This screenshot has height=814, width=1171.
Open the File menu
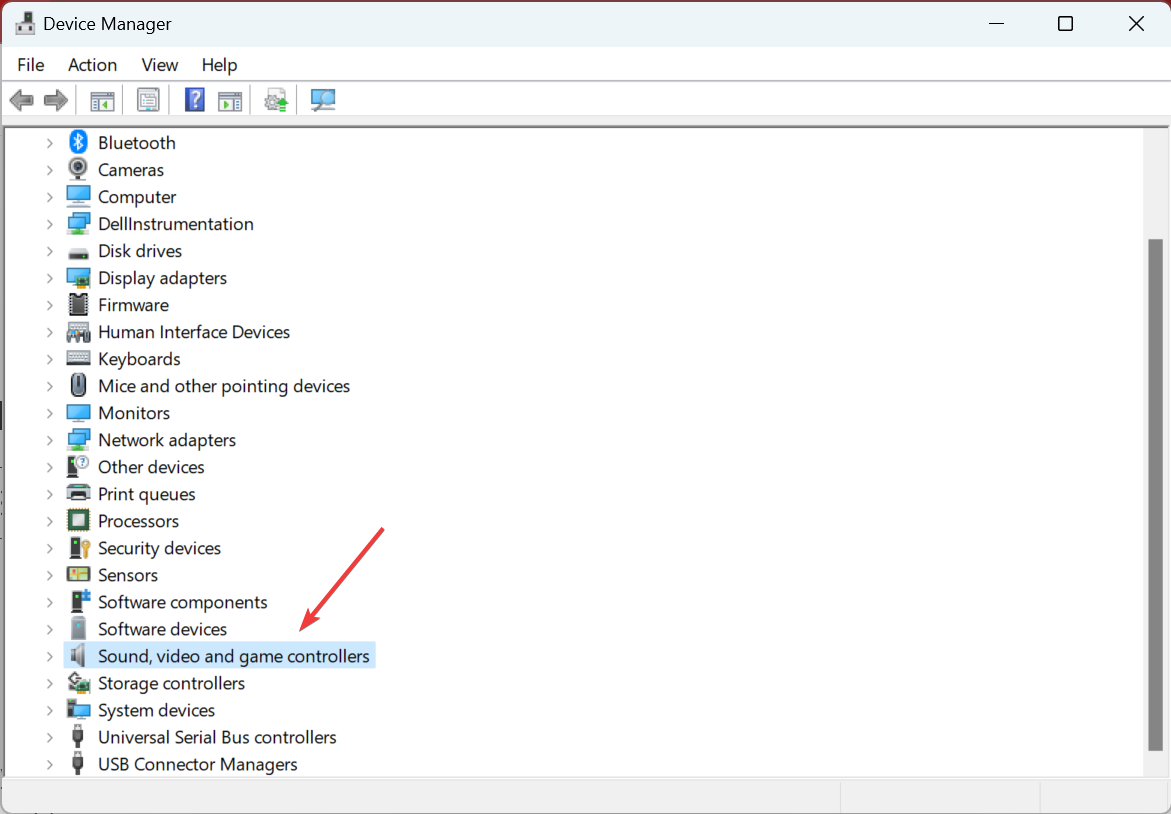pos(31,65)
